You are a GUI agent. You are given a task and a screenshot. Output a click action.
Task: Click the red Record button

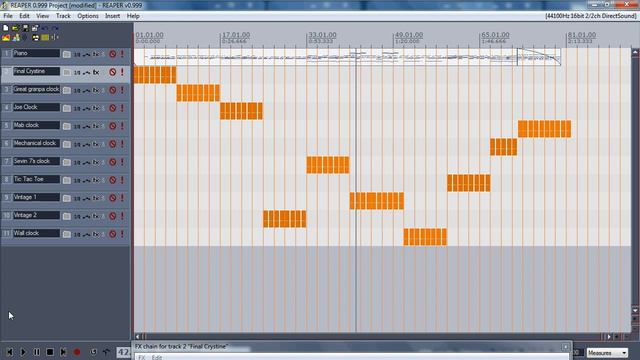[x=77, y=352]
